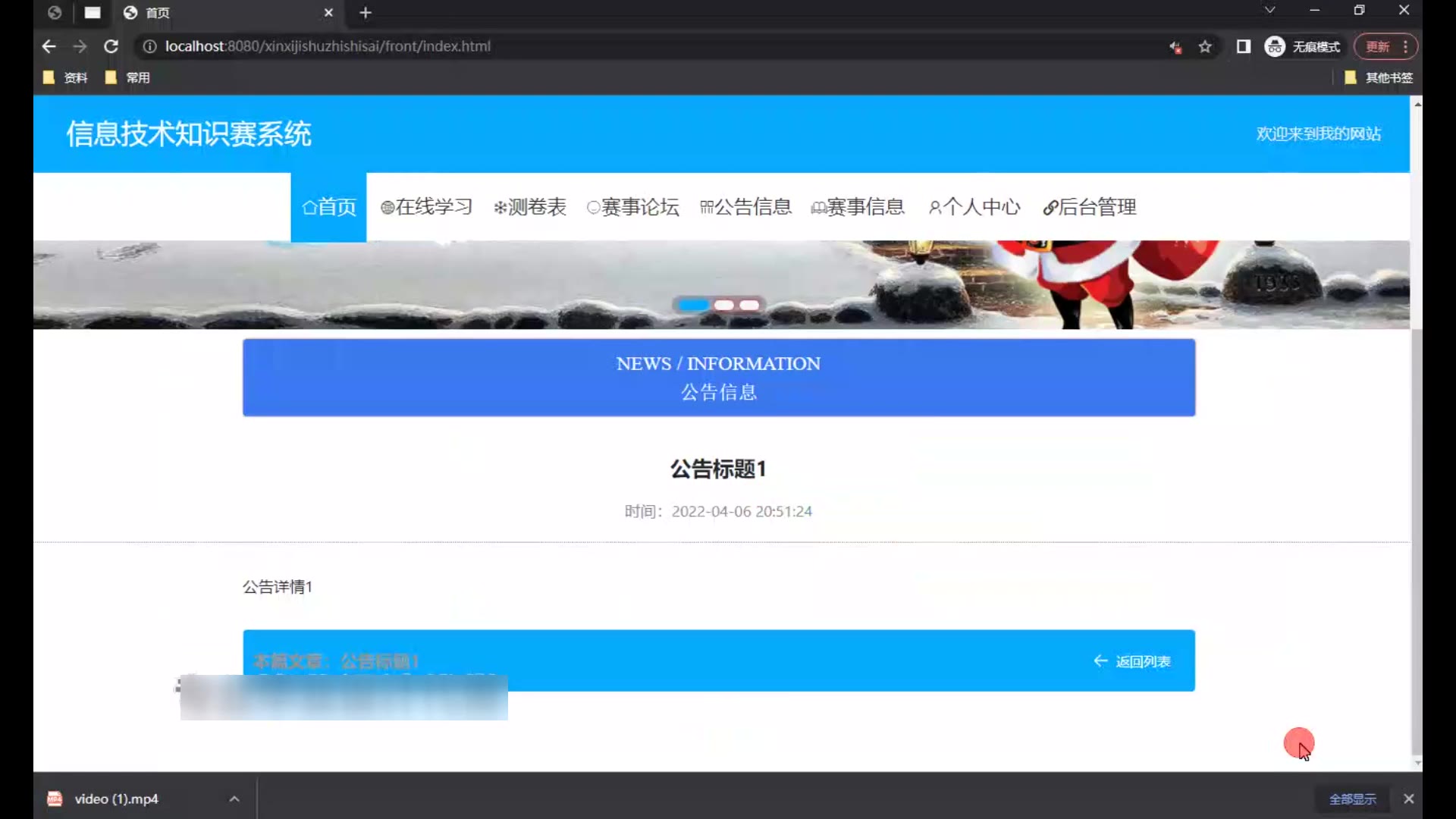This screenshot has width=1456, height=819.
Task: Switch to the second carousel slide dot
Action: click(x=723, y=305)
